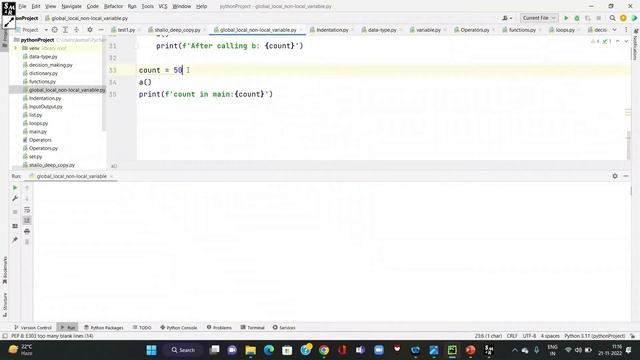Expand all in Project tool window
This screenshot has width=640, height=360.
click(x=65, y=30)
